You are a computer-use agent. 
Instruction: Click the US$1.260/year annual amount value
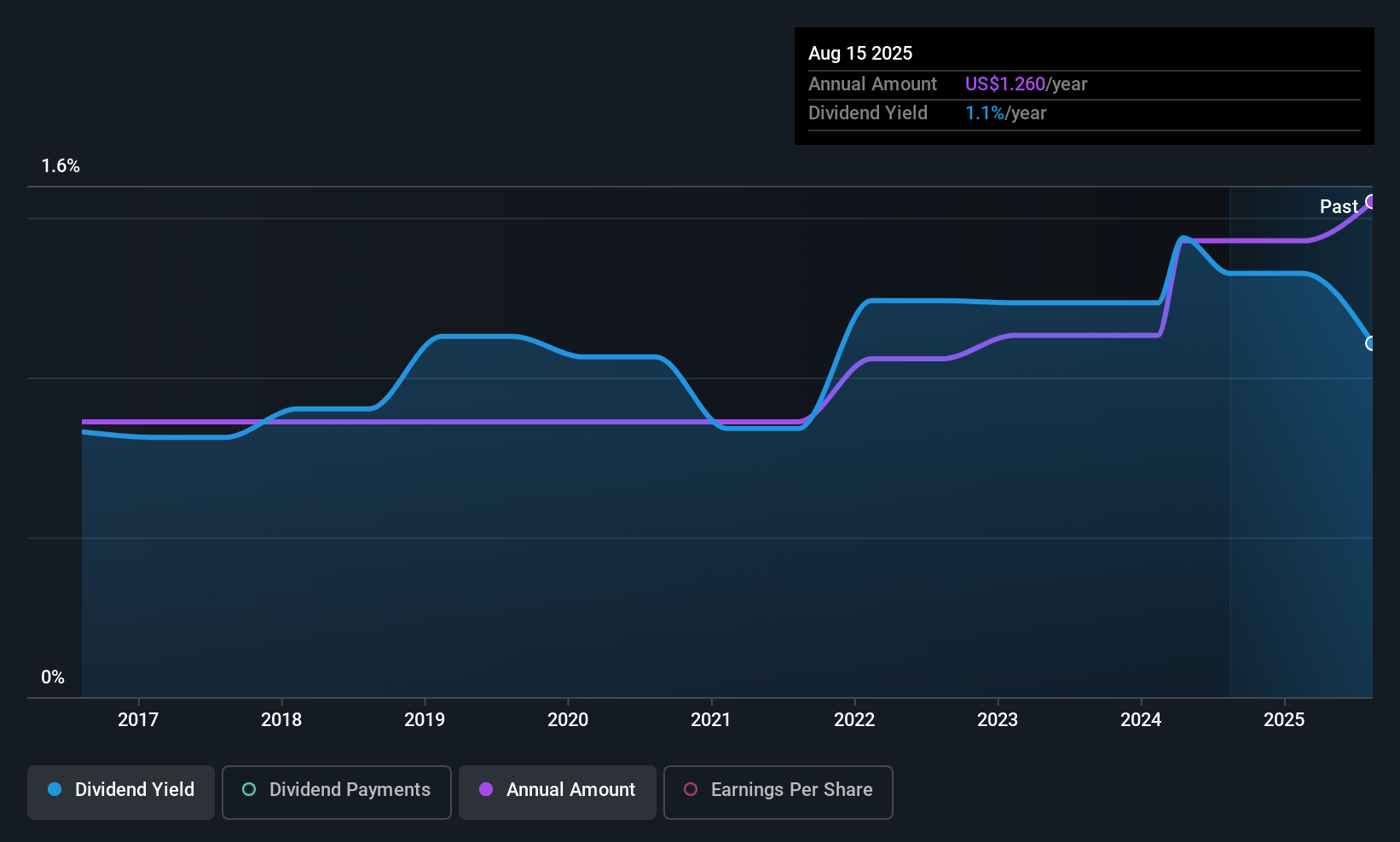click(x=1026, y=84)
